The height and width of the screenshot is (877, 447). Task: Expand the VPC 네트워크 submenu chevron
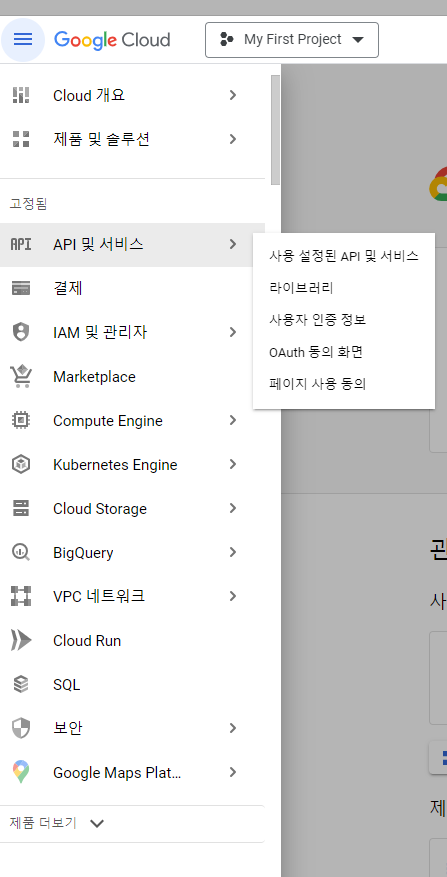(x=233, y=596)
